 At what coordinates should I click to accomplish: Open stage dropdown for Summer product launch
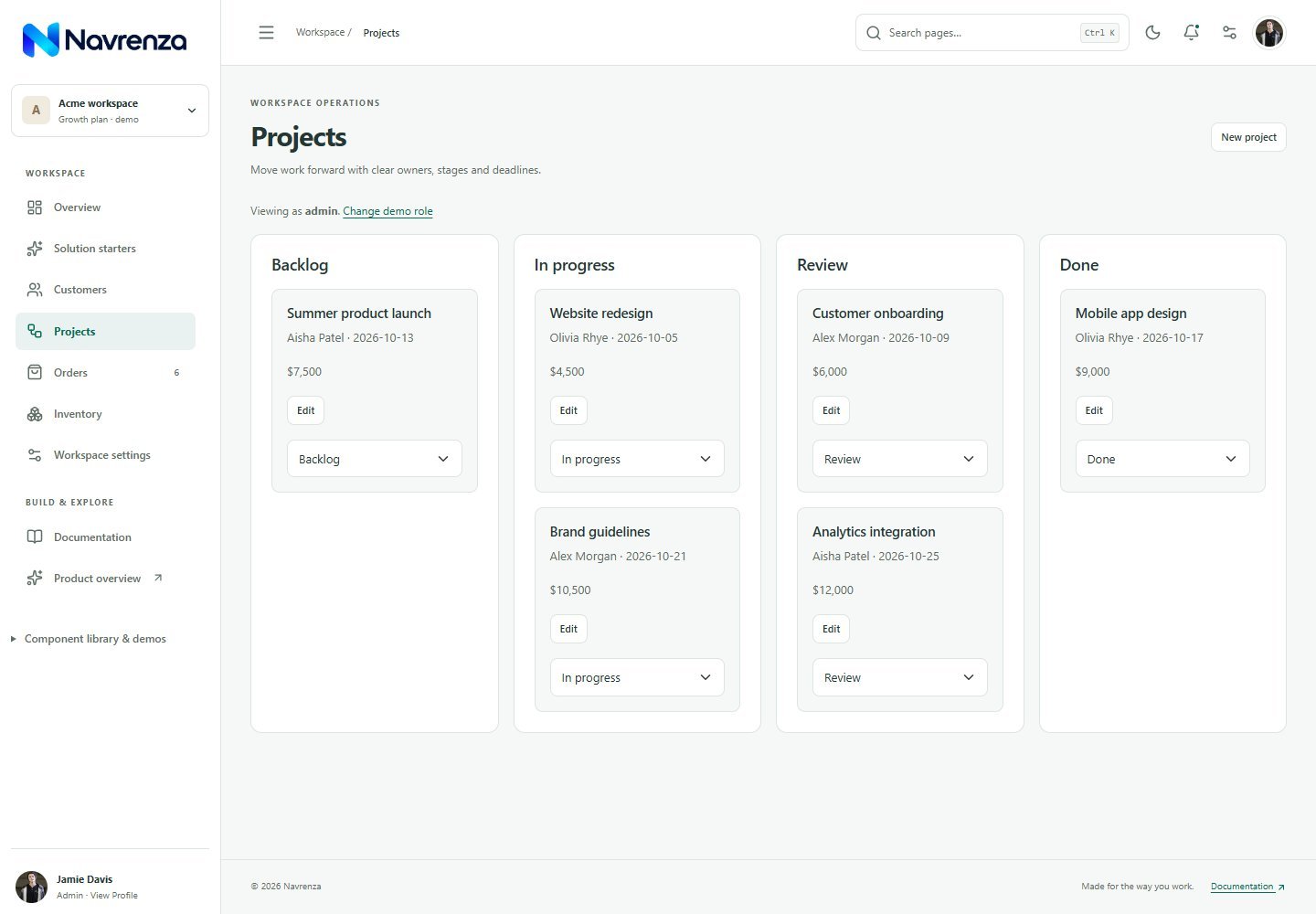(x=375, y=459)
